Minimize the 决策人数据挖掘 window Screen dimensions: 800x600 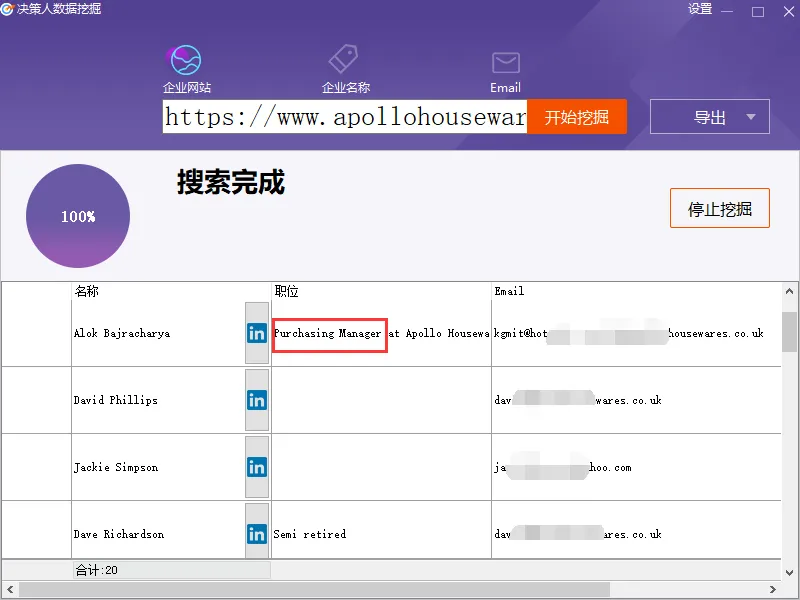pyautogui.click(x=727, y=11)
